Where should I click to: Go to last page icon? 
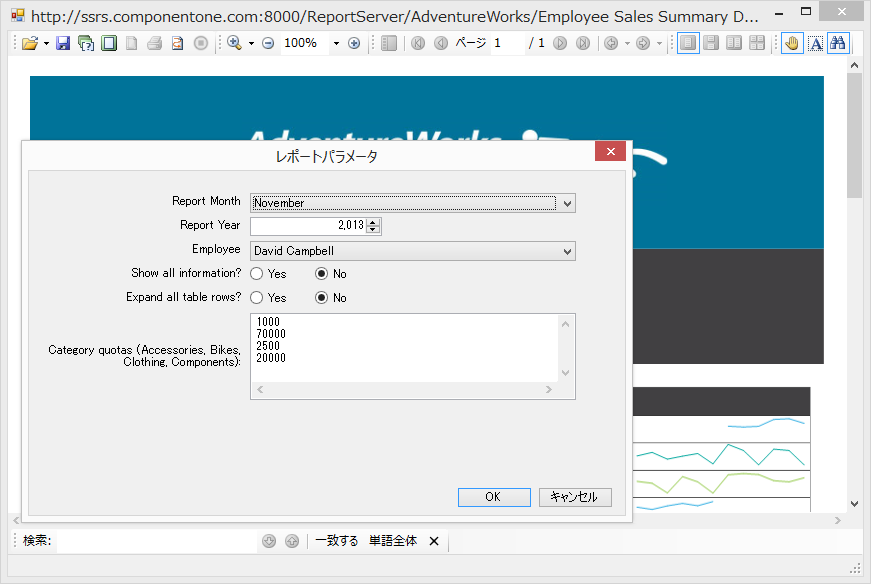(583, 43)
